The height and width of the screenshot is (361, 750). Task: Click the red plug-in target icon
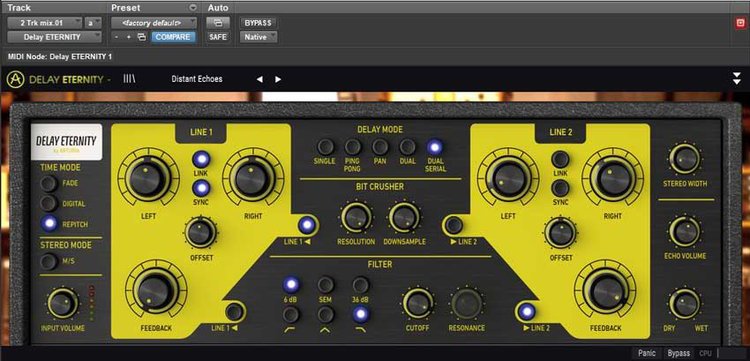click(x=740, y=23)
